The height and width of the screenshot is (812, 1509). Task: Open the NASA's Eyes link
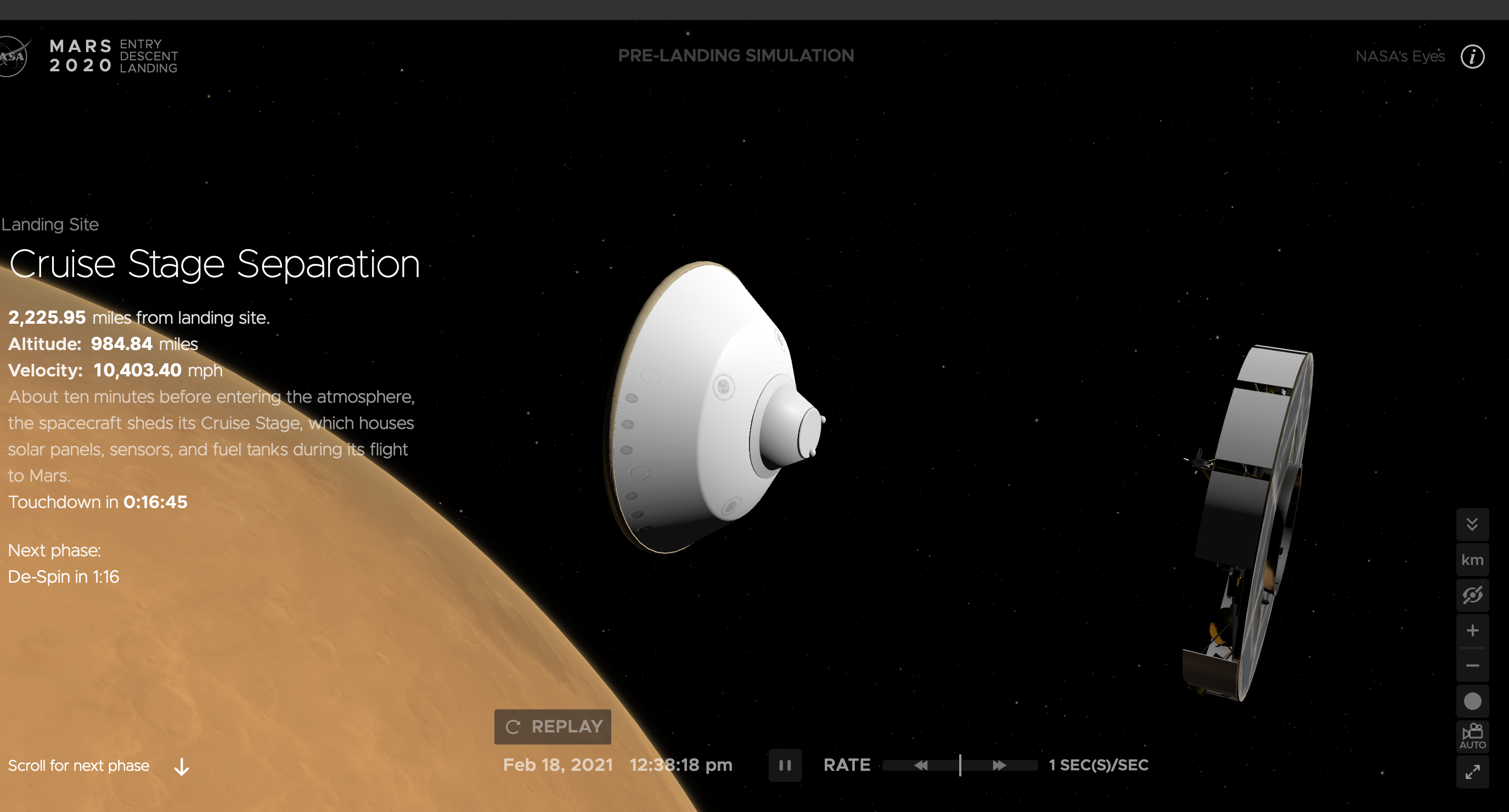point(1399,57)
